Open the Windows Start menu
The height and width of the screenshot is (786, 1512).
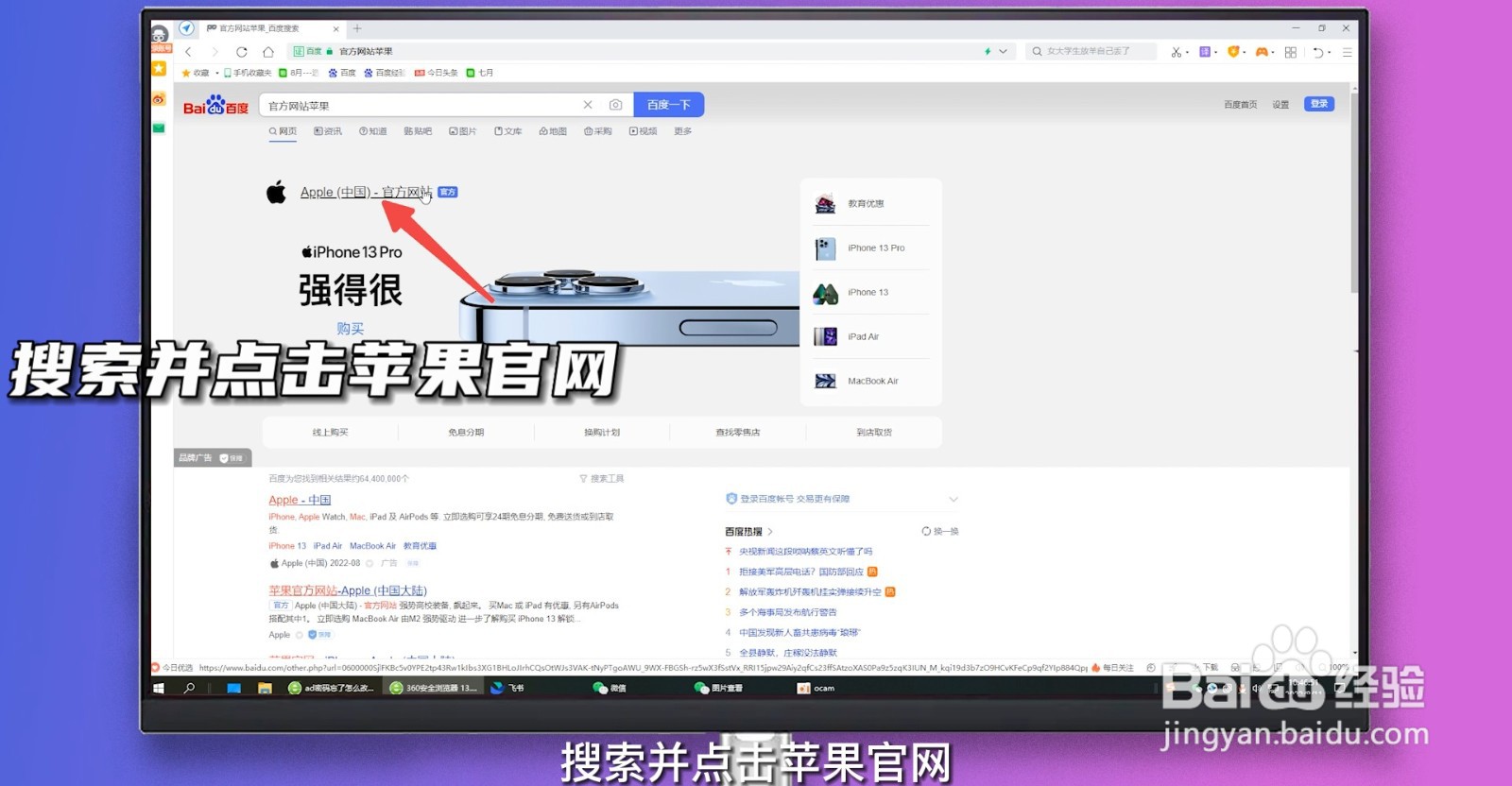pos(159,688)
